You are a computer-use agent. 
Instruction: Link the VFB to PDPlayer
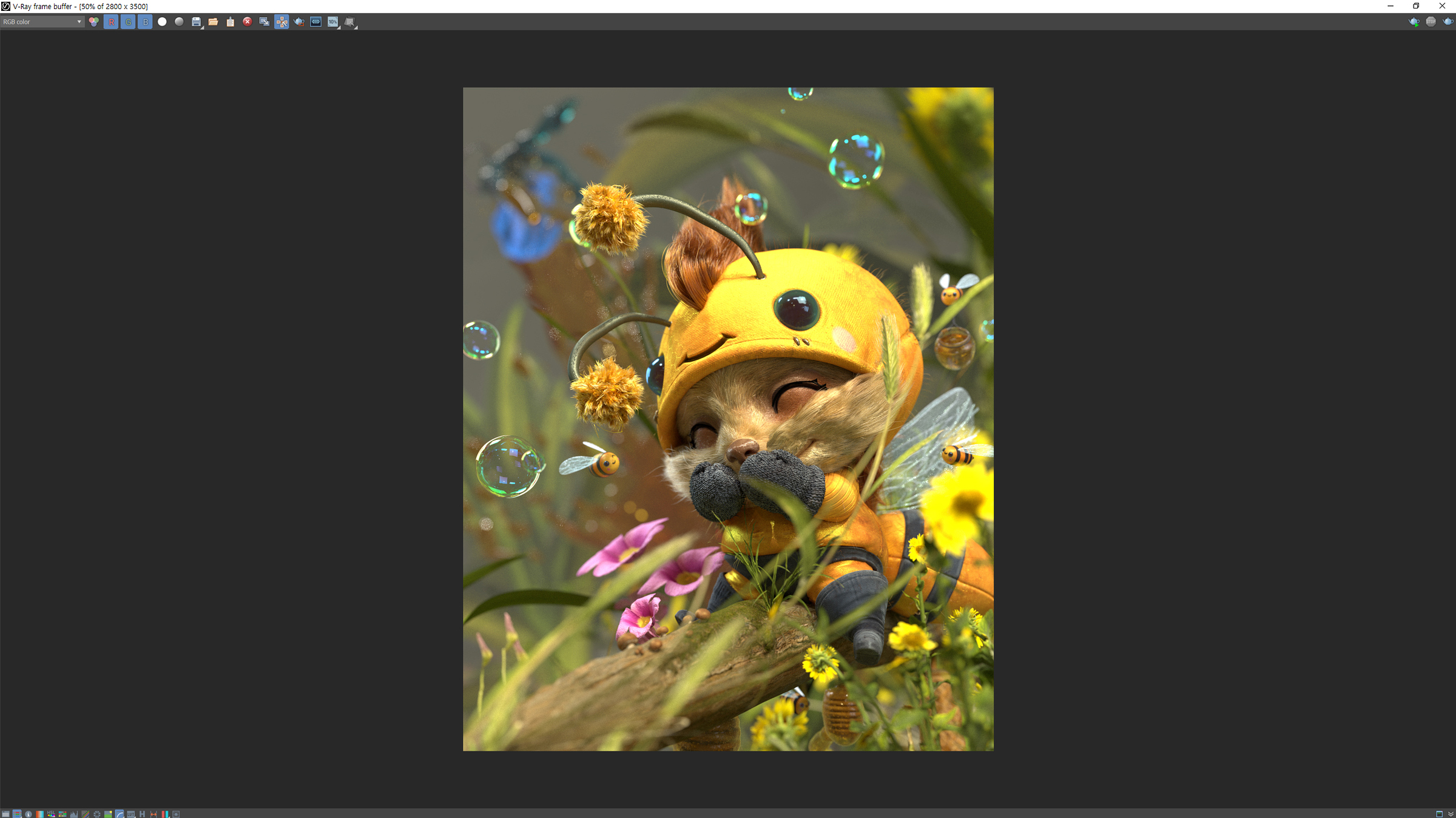click(x=315, y=22)
